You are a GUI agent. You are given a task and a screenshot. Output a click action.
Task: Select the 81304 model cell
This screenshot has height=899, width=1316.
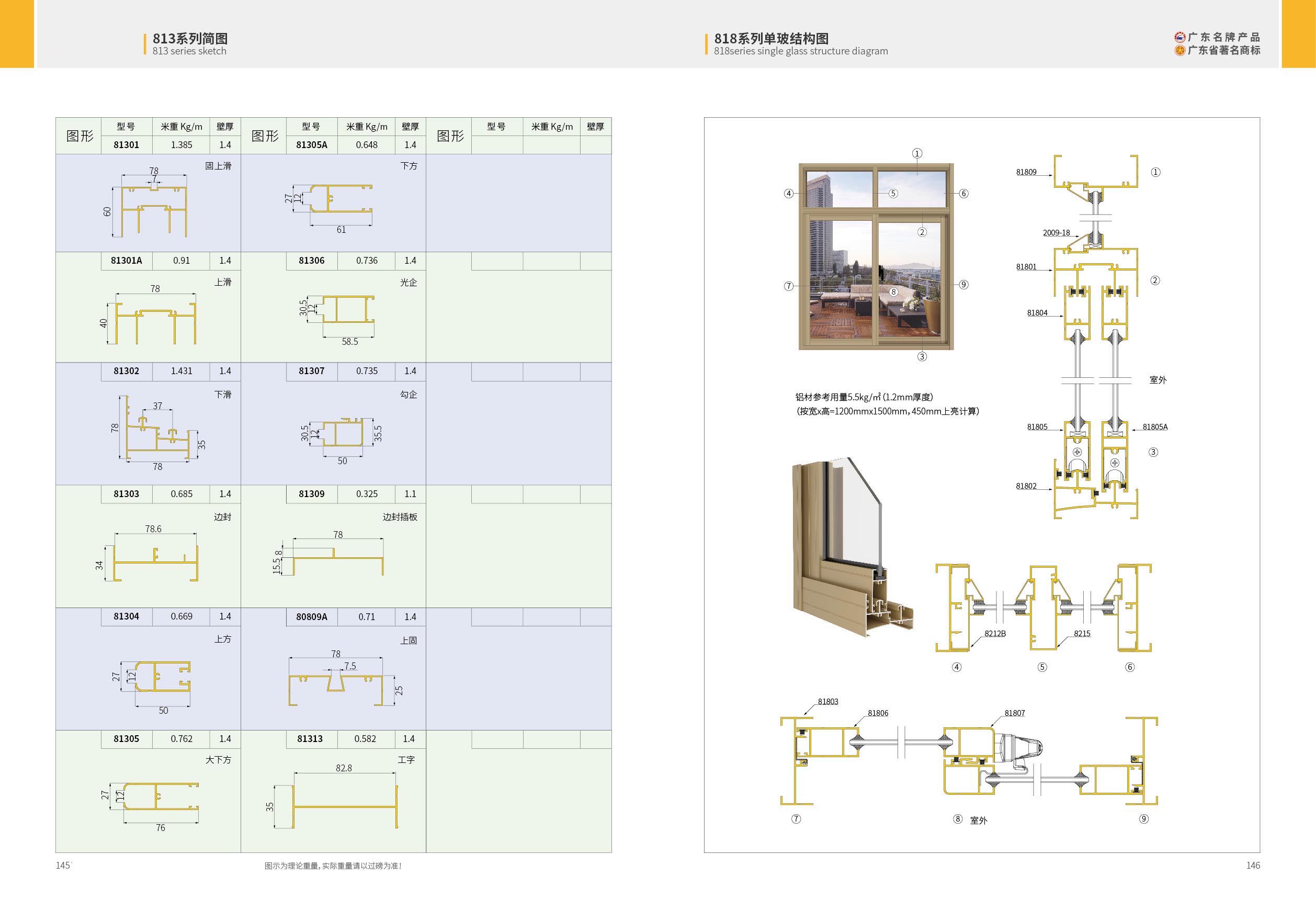click(x=126, y=616)
